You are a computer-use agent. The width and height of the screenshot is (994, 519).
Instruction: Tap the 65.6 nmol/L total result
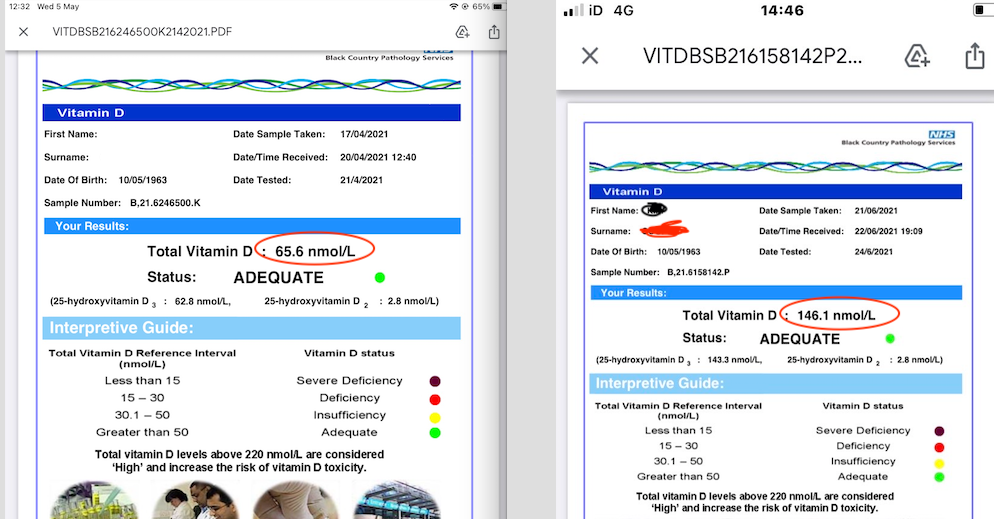click(x=314, y=252)
